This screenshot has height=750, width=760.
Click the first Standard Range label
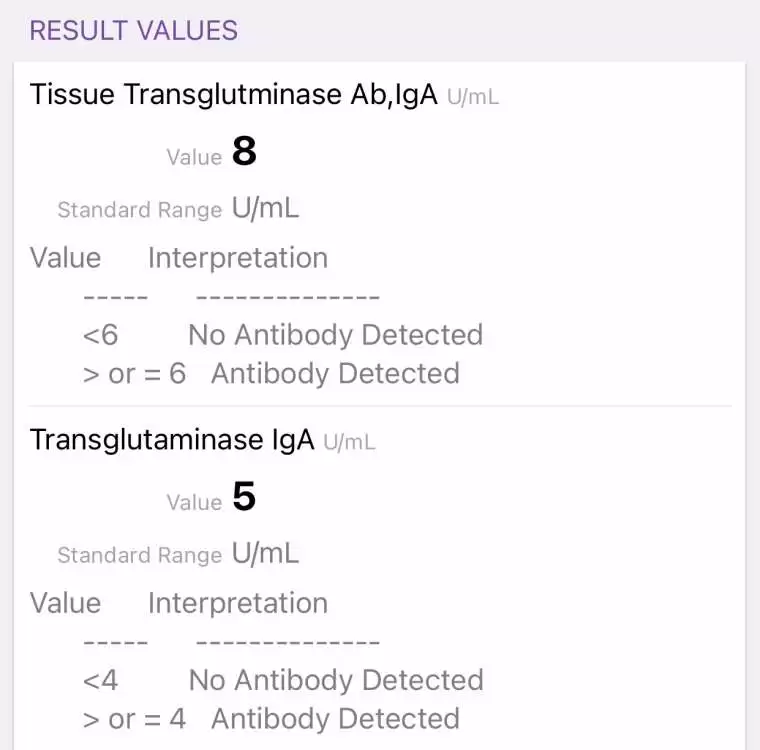(140, 210)
